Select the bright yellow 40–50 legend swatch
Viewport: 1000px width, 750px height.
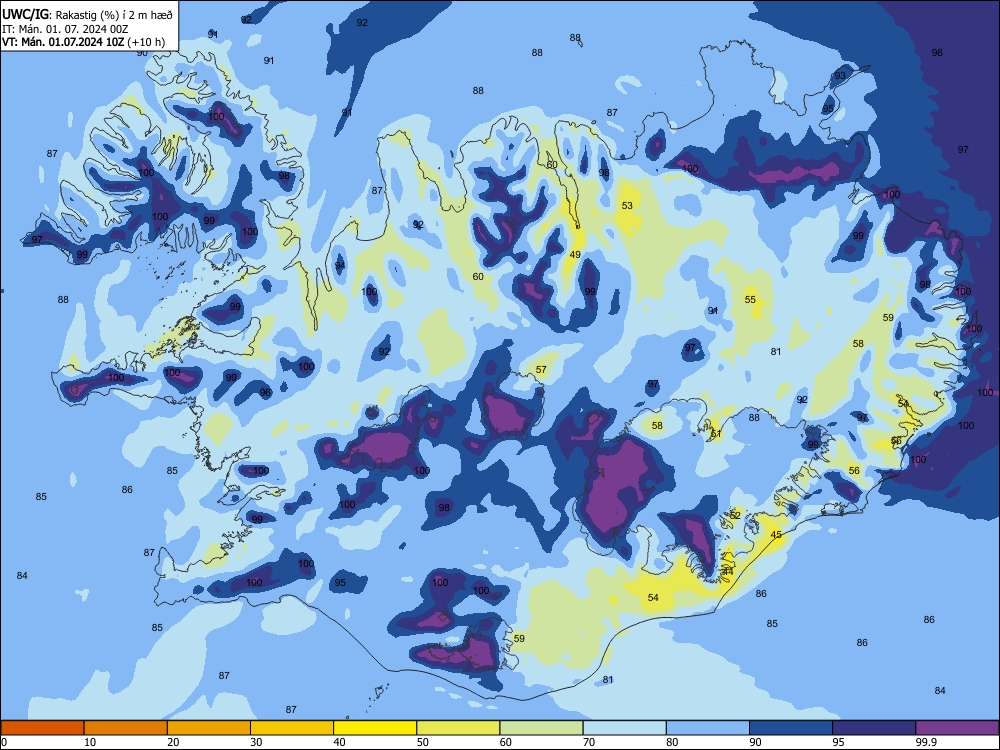[x=375, y=728]
